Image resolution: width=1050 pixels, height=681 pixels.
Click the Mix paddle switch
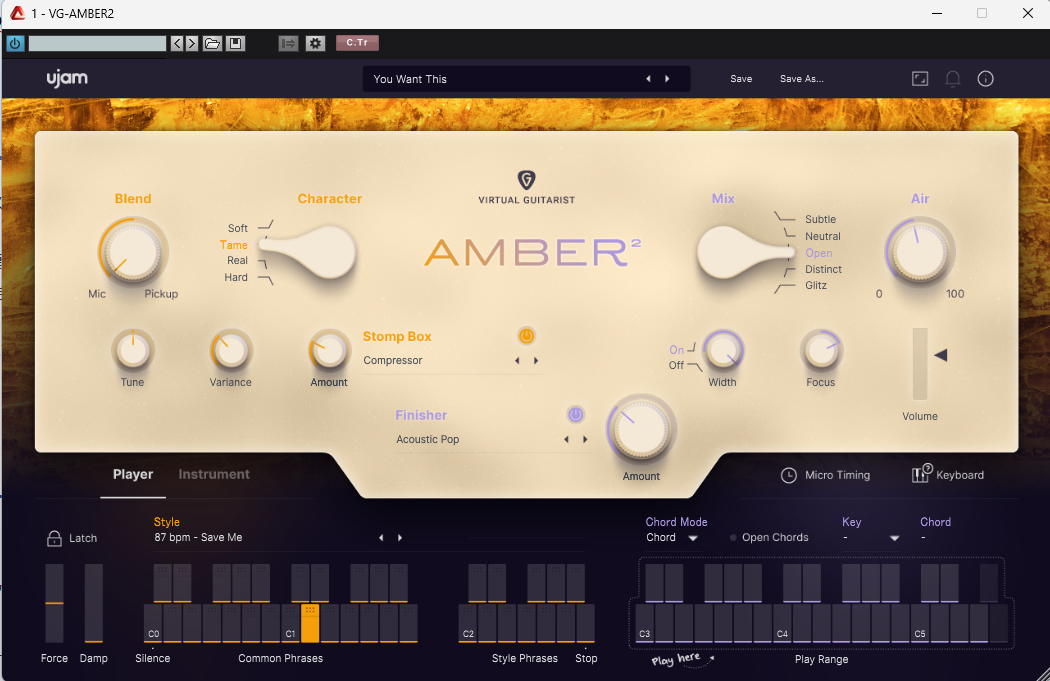[745, 252]
